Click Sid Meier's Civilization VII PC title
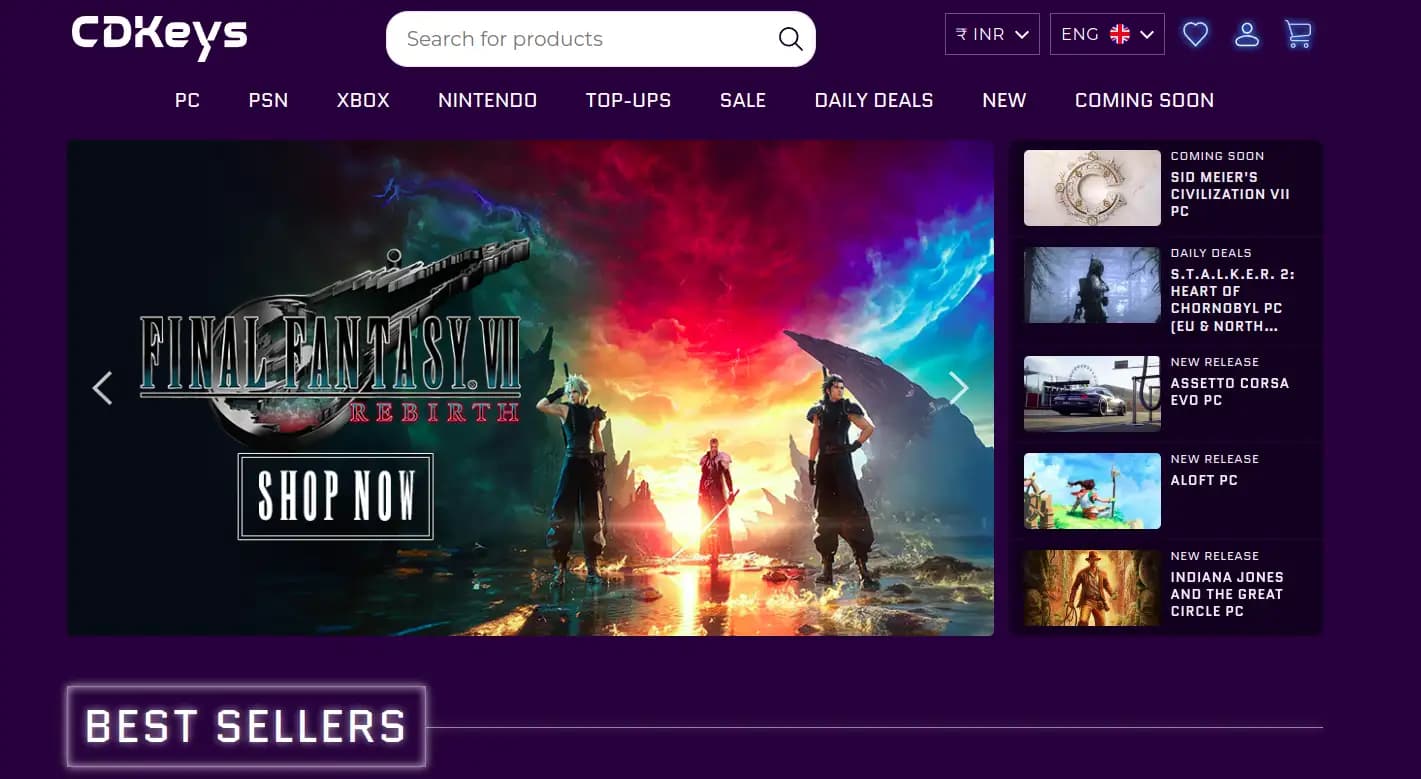The height and width of the screenshot is (779, 1421). coord(1230,194)
